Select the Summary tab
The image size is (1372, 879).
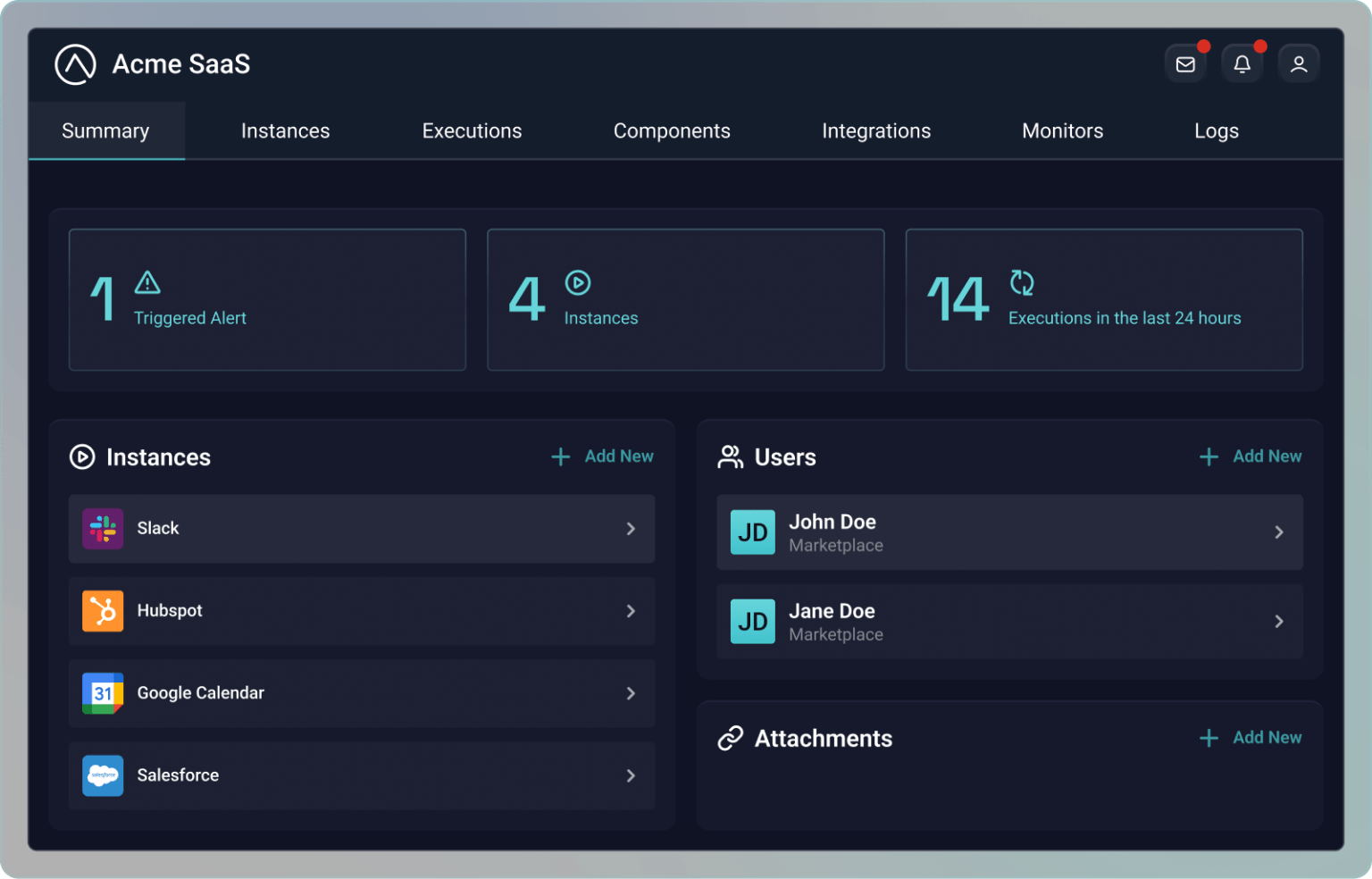coord(106,130)
